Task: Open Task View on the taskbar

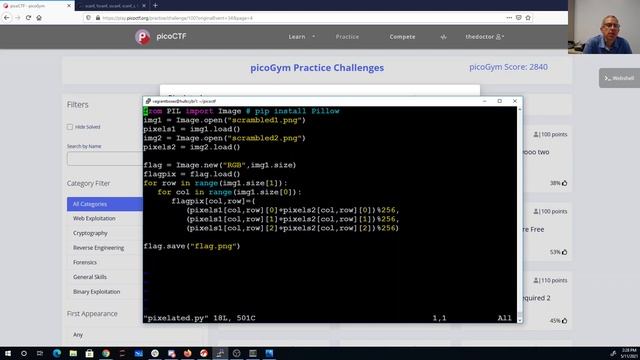Action: point(40,353)
